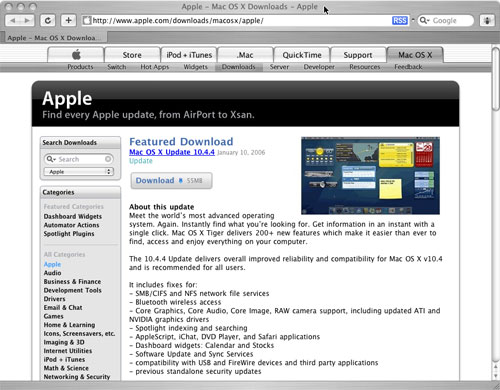Open the Support tab

[358, 55]
